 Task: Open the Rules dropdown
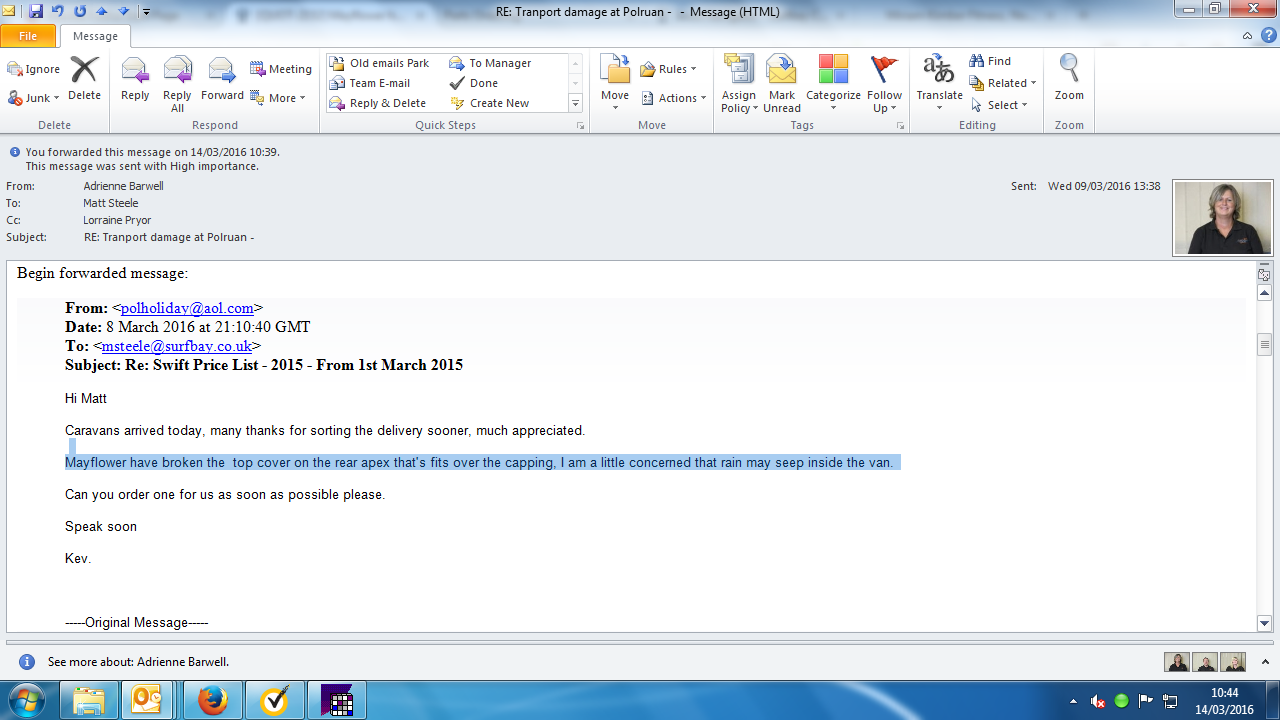coord(668,69)
